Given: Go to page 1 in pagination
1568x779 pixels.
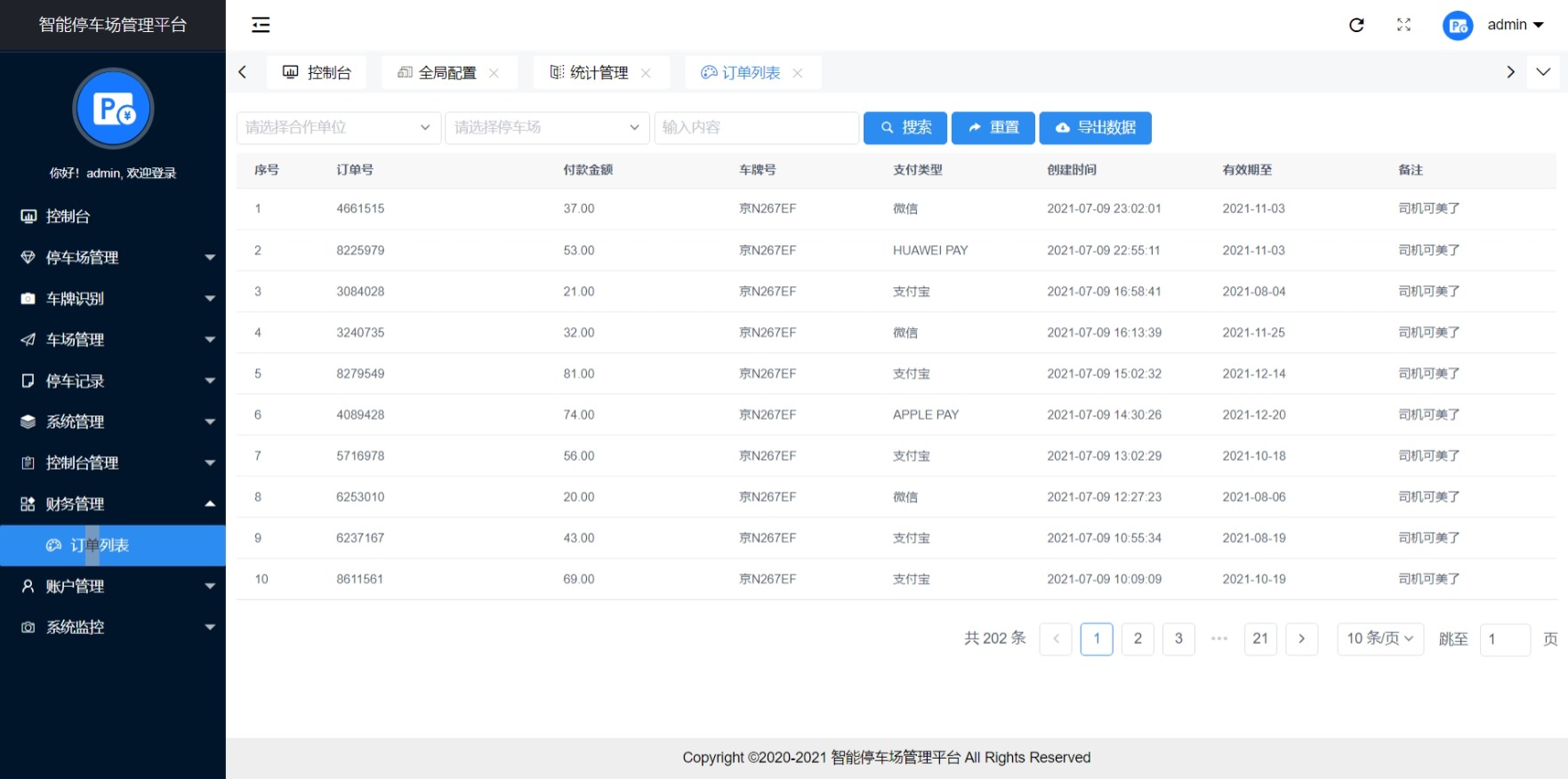Looking at the screenshot, I should coord(1097,638).
